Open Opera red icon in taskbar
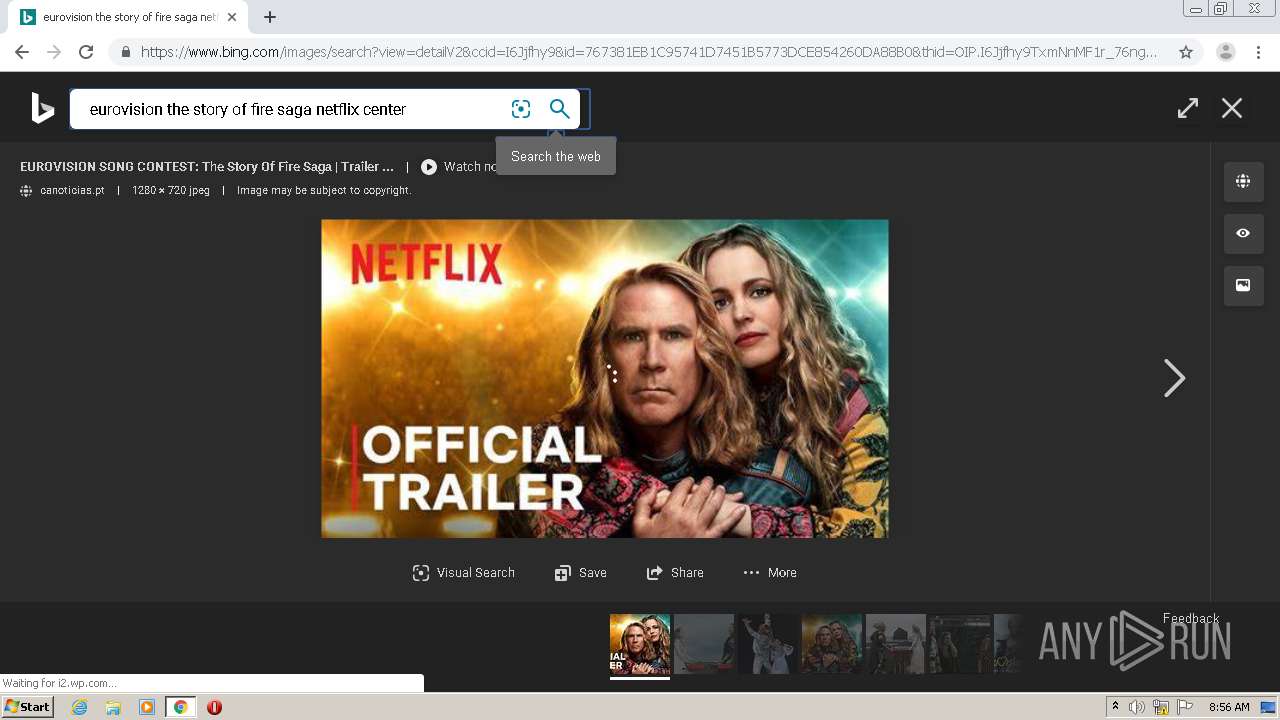This screenshot has width=1280, height=720. 214,707
